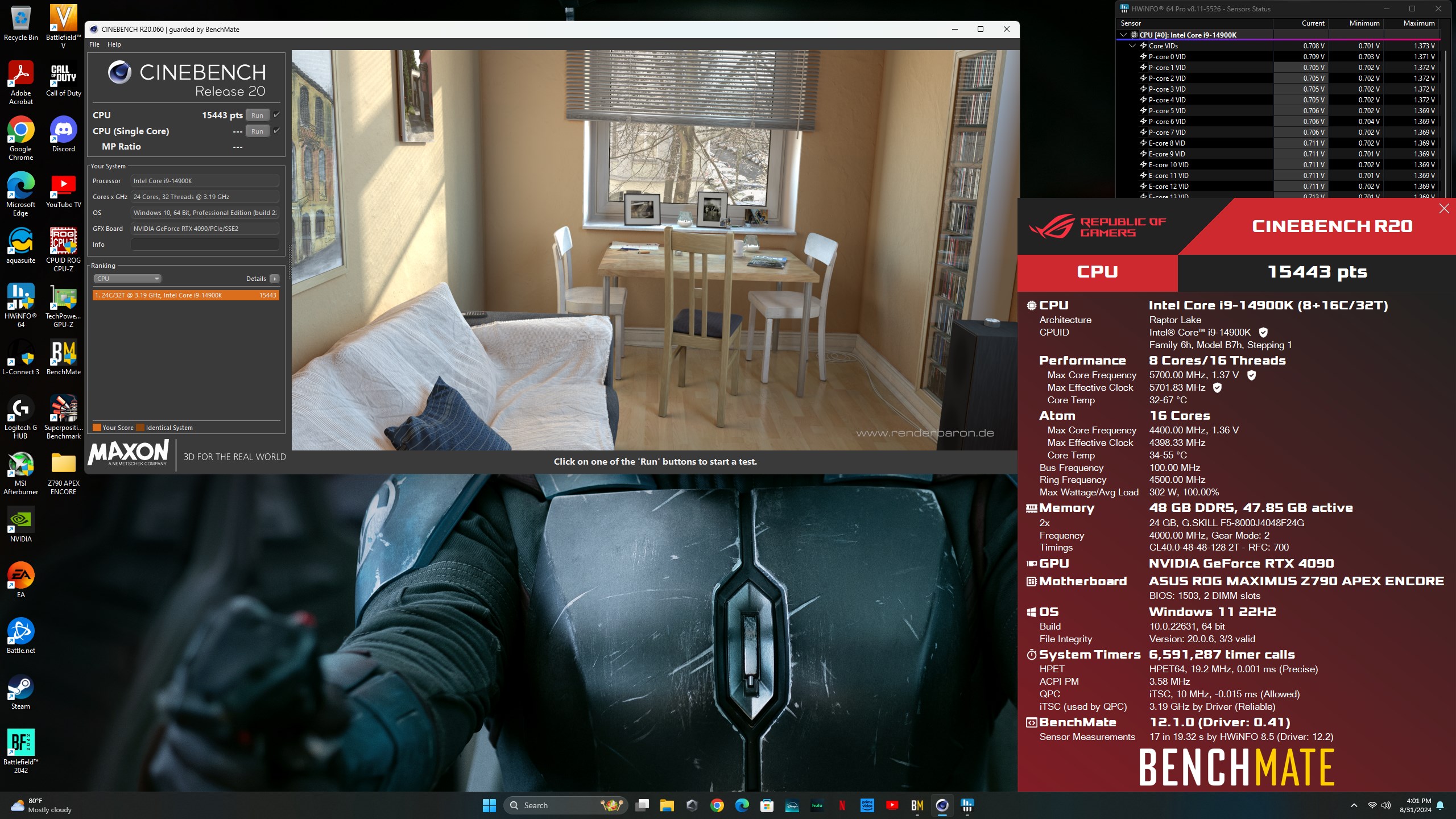Open Logitech G HUB desktop shortcut
The height and width of the screenshot is (819, 1456).
tap(21, 417)
